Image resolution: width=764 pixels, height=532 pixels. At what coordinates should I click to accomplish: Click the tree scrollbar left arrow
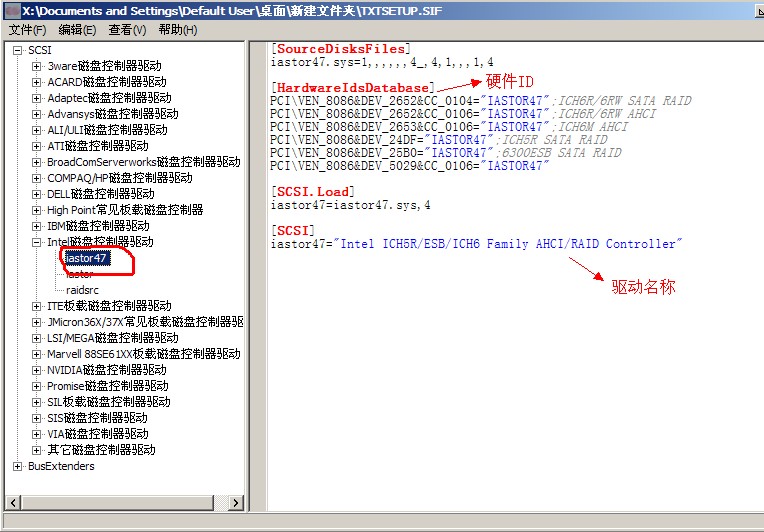point(13,502)
